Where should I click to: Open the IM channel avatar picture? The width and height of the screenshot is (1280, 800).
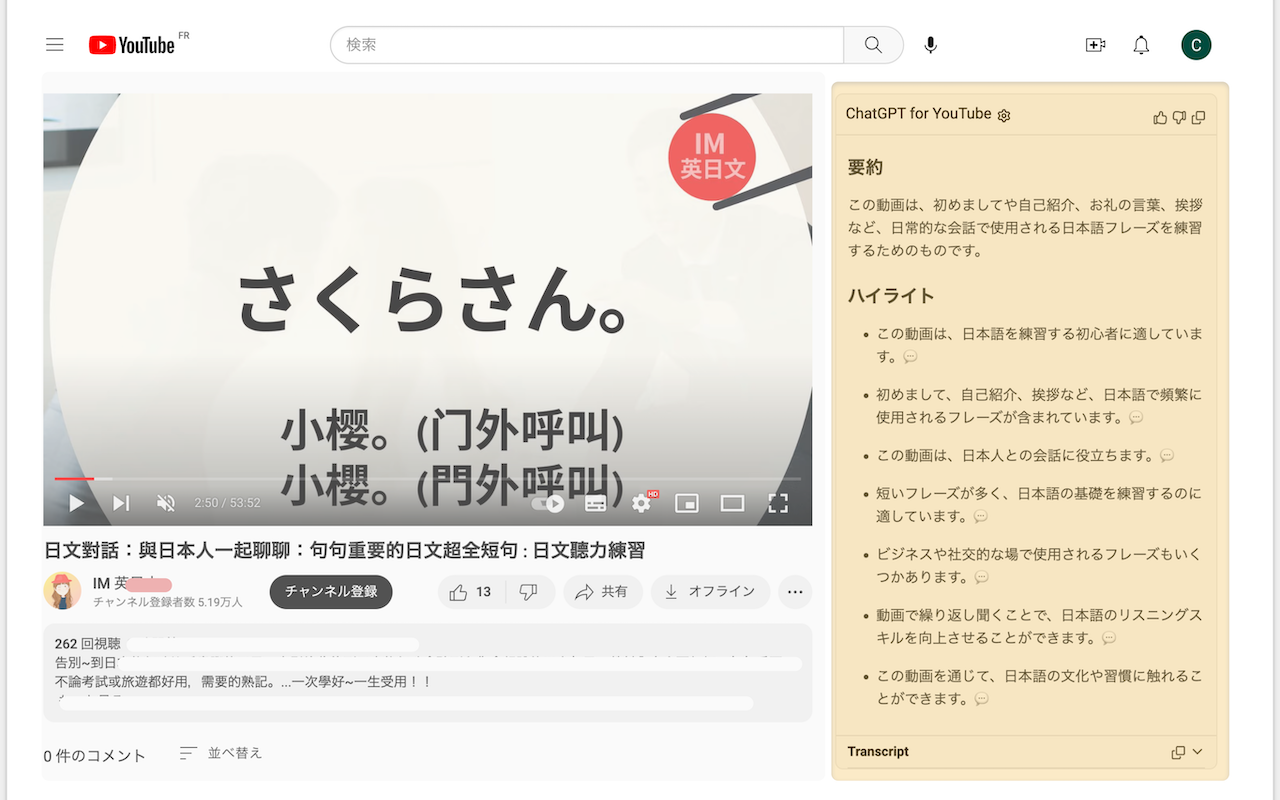click(x=62, y=591)
